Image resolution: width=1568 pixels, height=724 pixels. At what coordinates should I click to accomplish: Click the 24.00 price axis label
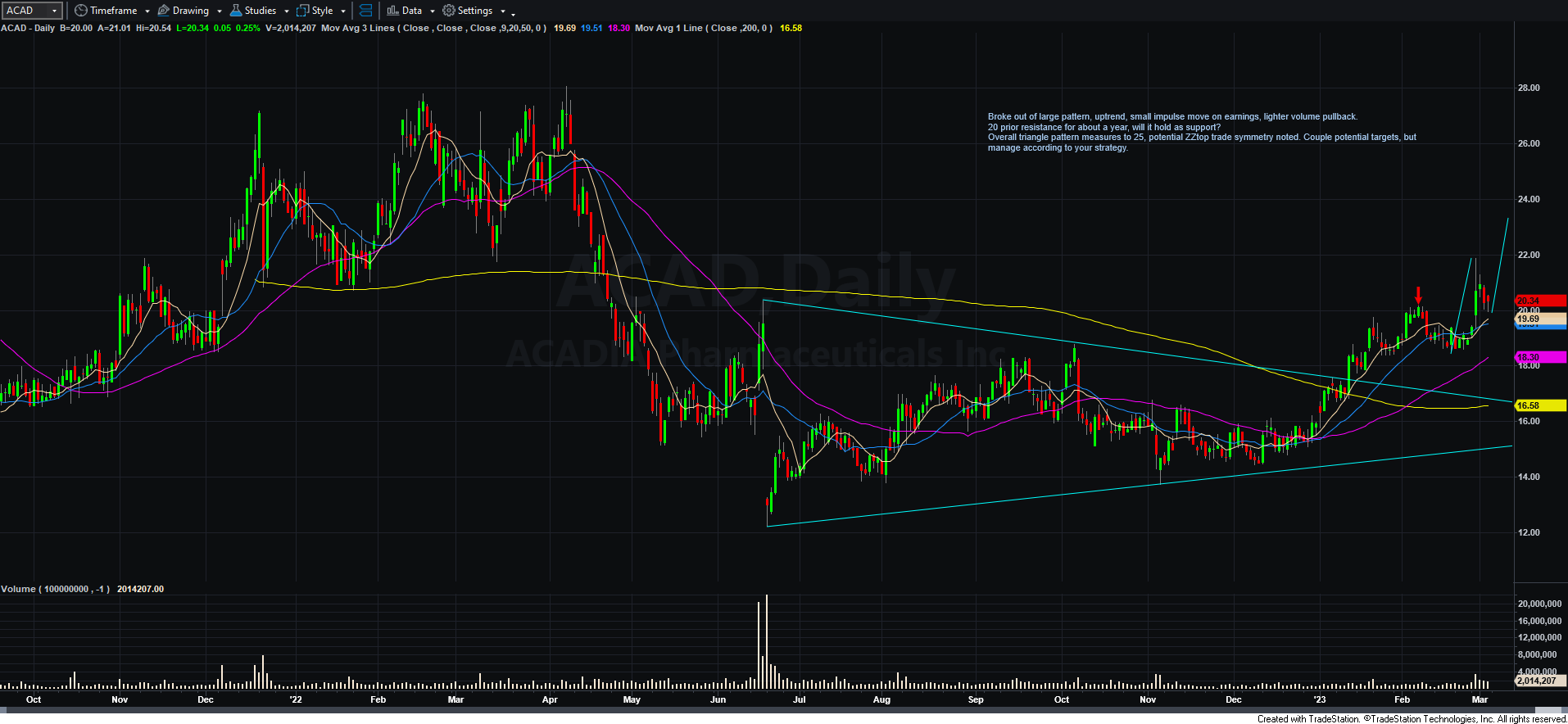(1529, 199)
